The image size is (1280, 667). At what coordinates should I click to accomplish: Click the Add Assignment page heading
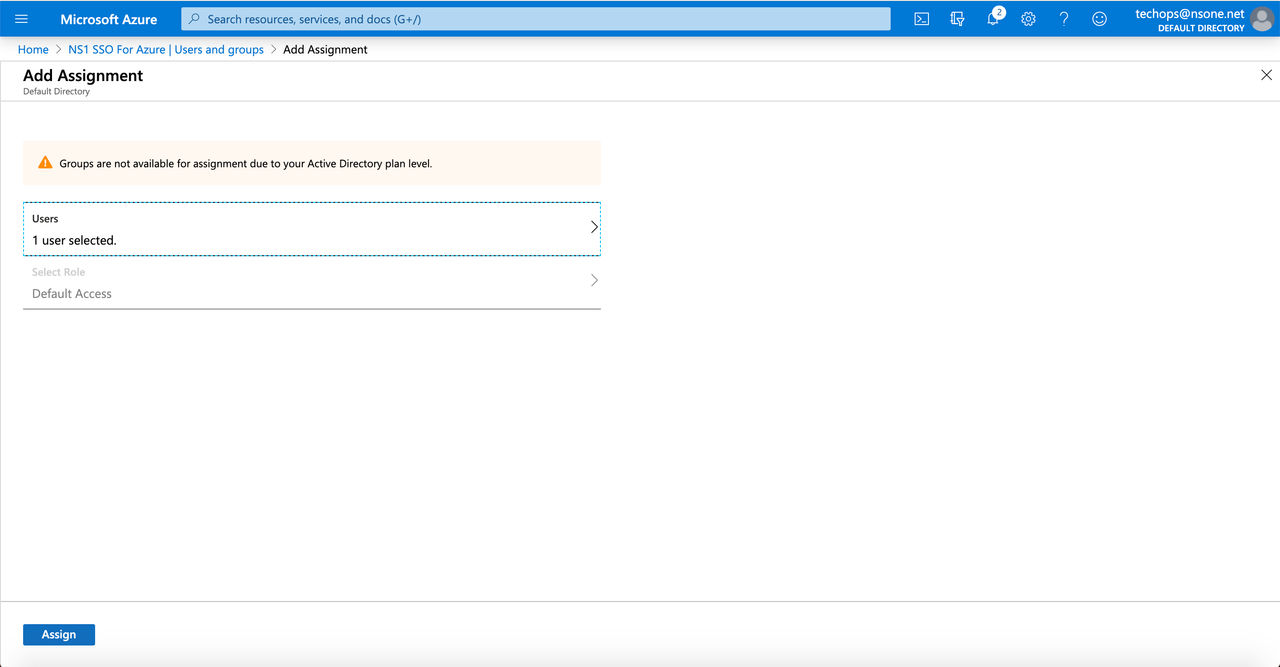tap(83, 75)
